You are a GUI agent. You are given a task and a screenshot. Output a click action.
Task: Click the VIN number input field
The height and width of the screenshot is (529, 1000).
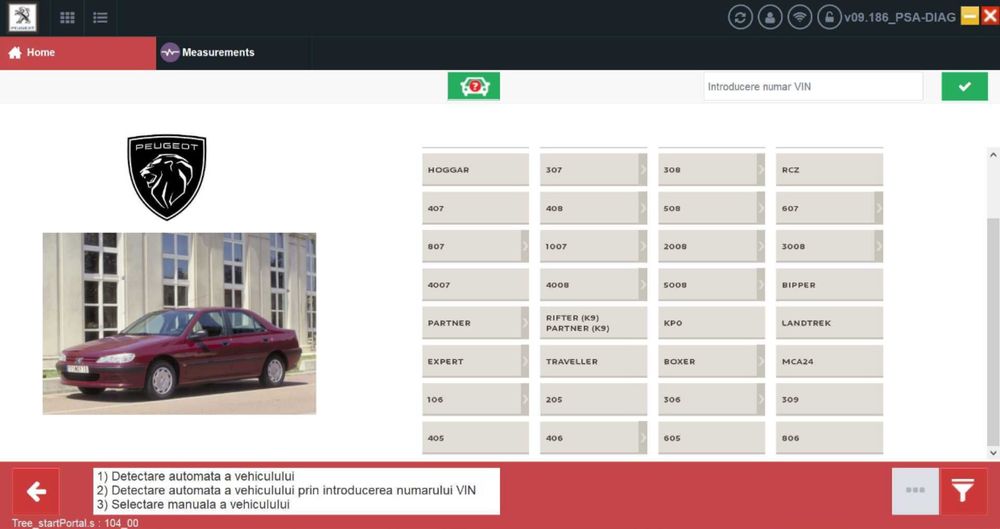click(x=813, y=86)
